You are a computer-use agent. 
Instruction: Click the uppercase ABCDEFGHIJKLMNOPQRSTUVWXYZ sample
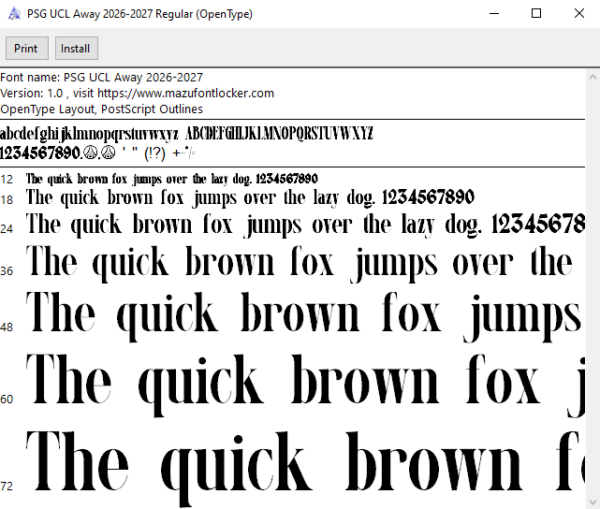click(x=279, y=134)
